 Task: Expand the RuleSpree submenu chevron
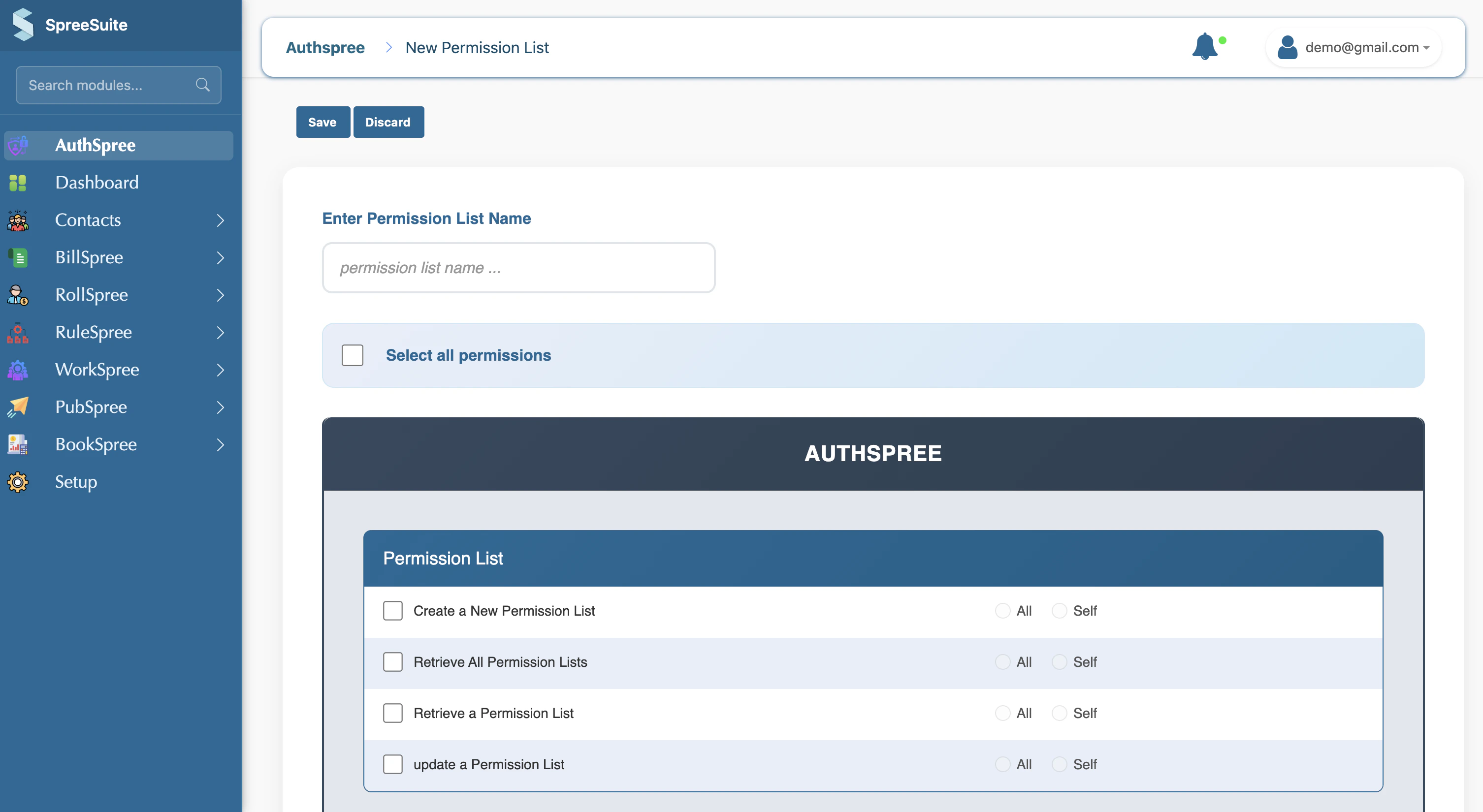coord(220,332)
